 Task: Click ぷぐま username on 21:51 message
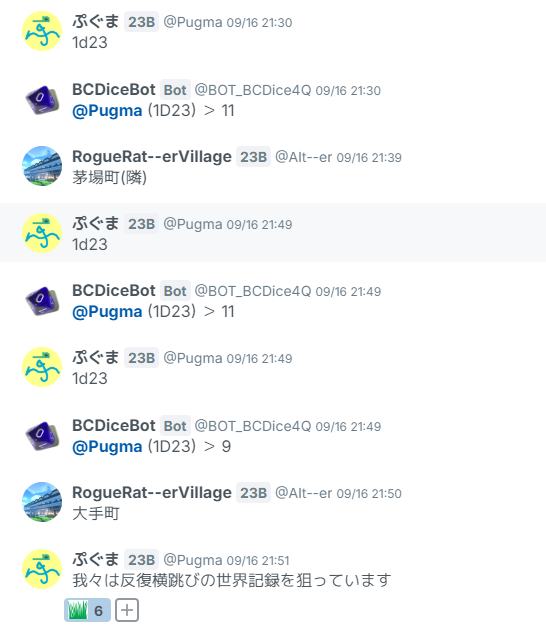point(96,559)
